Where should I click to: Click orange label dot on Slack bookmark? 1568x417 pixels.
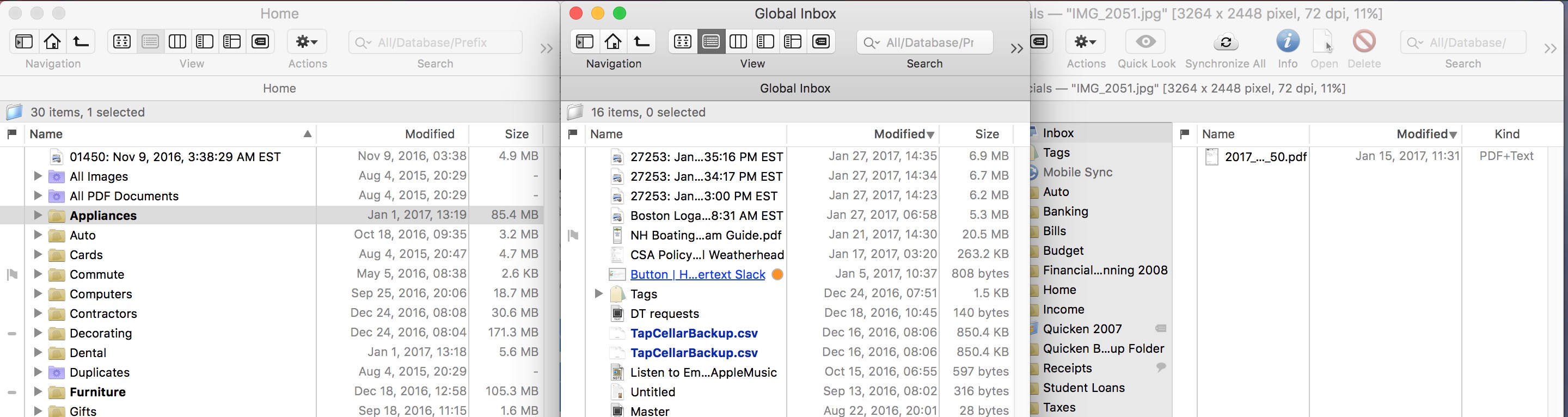pos(777,274)
